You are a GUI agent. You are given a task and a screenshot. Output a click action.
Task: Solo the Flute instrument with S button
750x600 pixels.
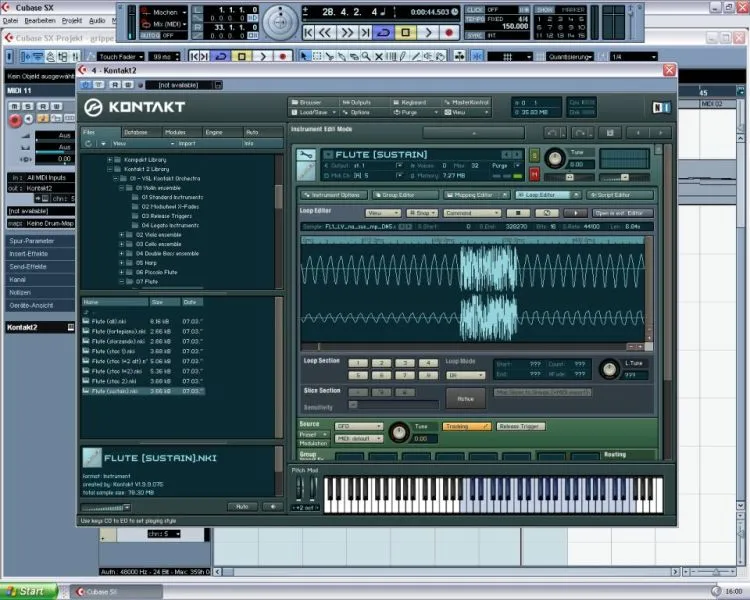[x=534, y=155]
